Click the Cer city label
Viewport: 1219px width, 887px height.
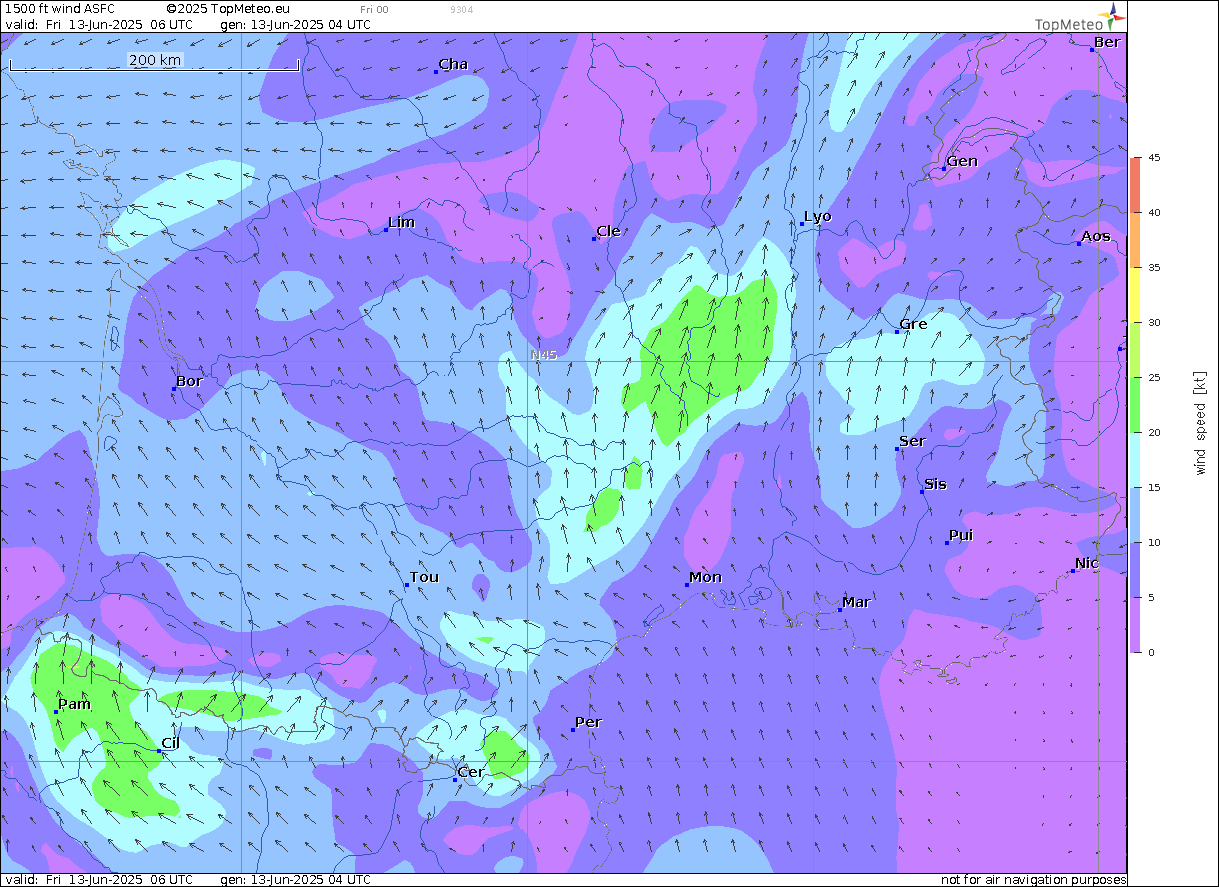(x=470, y=772)
